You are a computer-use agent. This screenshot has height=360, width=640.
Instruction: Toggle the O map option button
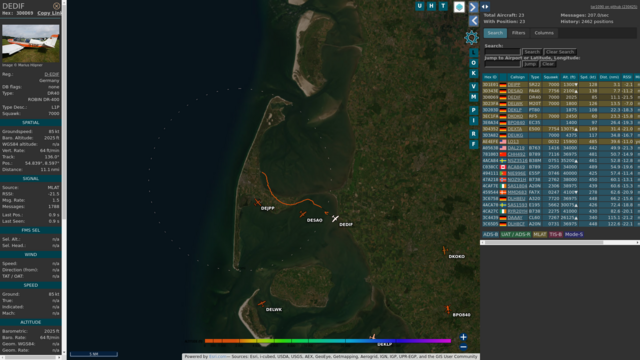473,63
